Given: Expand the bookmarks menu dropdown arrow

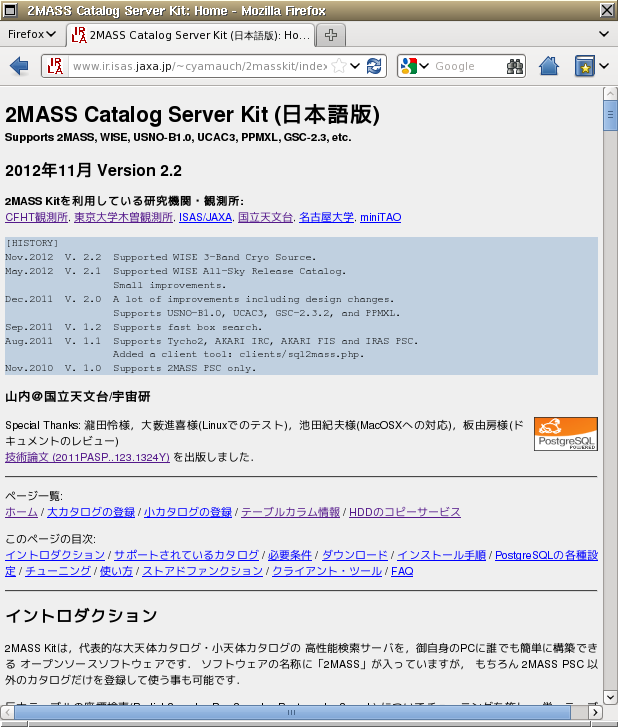Looking at the screenshot, I should pos(604,66).
